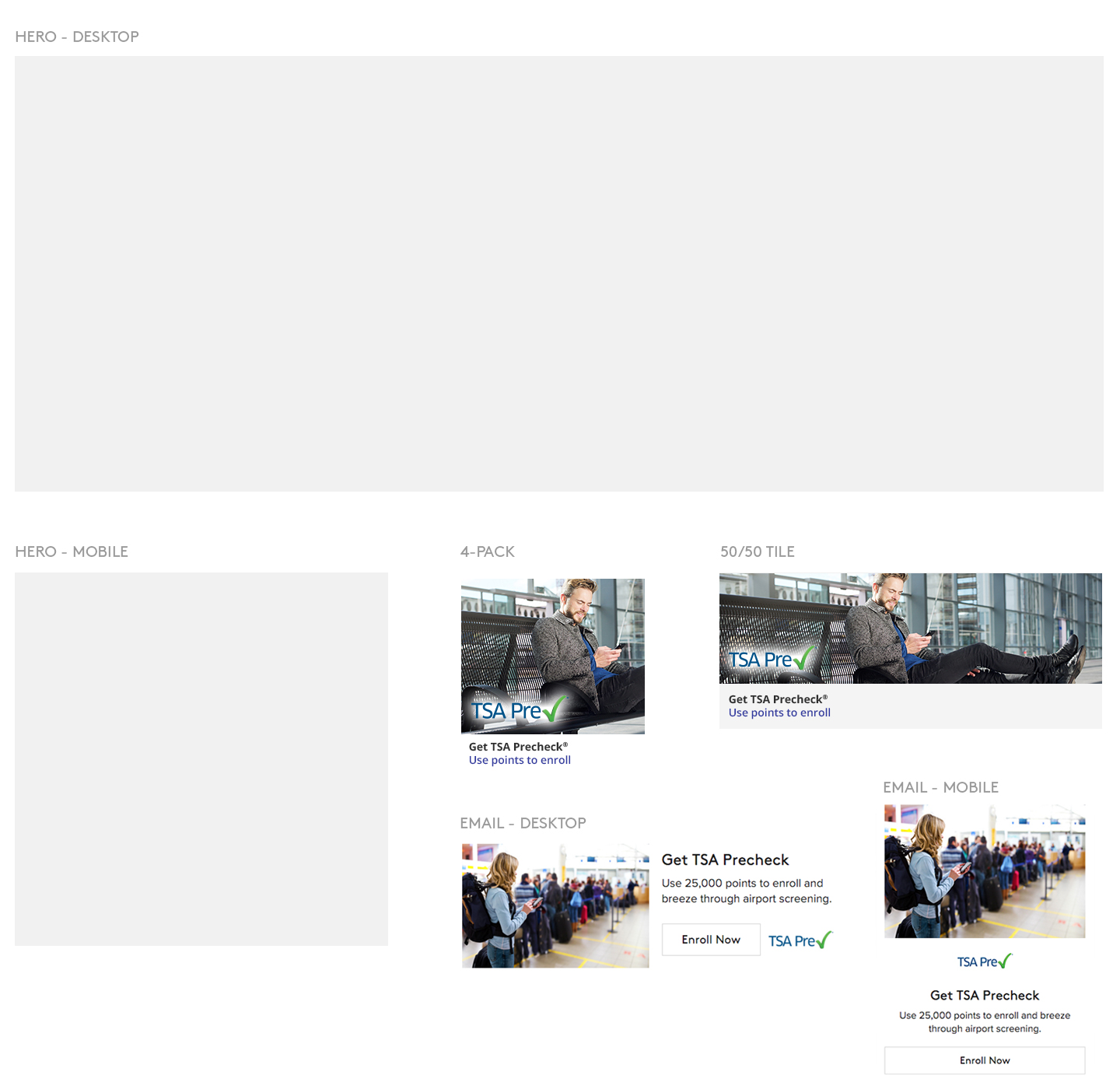Click the "EMAIL - MOBILE" section label
1120x1089 pixels.
(940, 787)
